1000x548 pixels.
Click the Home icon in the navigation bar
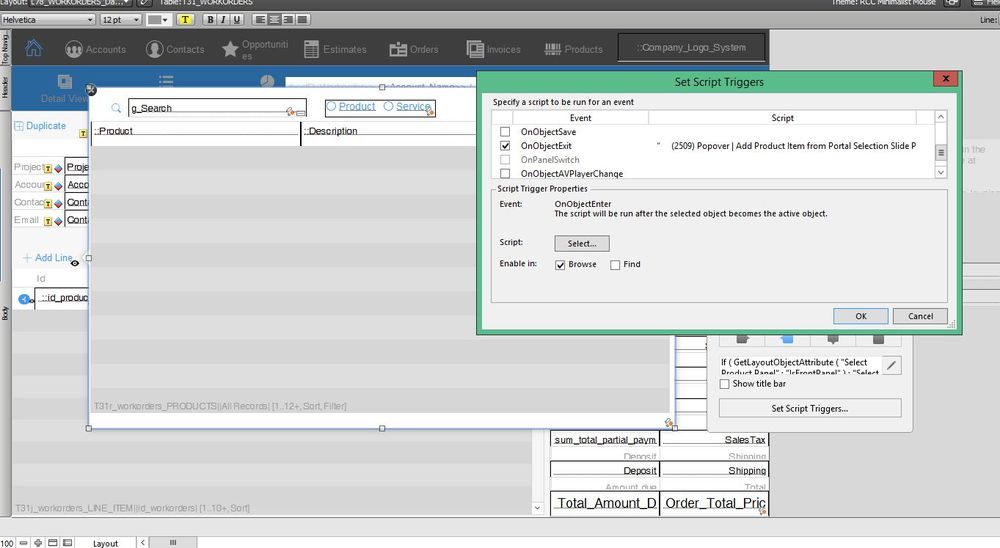34,48
